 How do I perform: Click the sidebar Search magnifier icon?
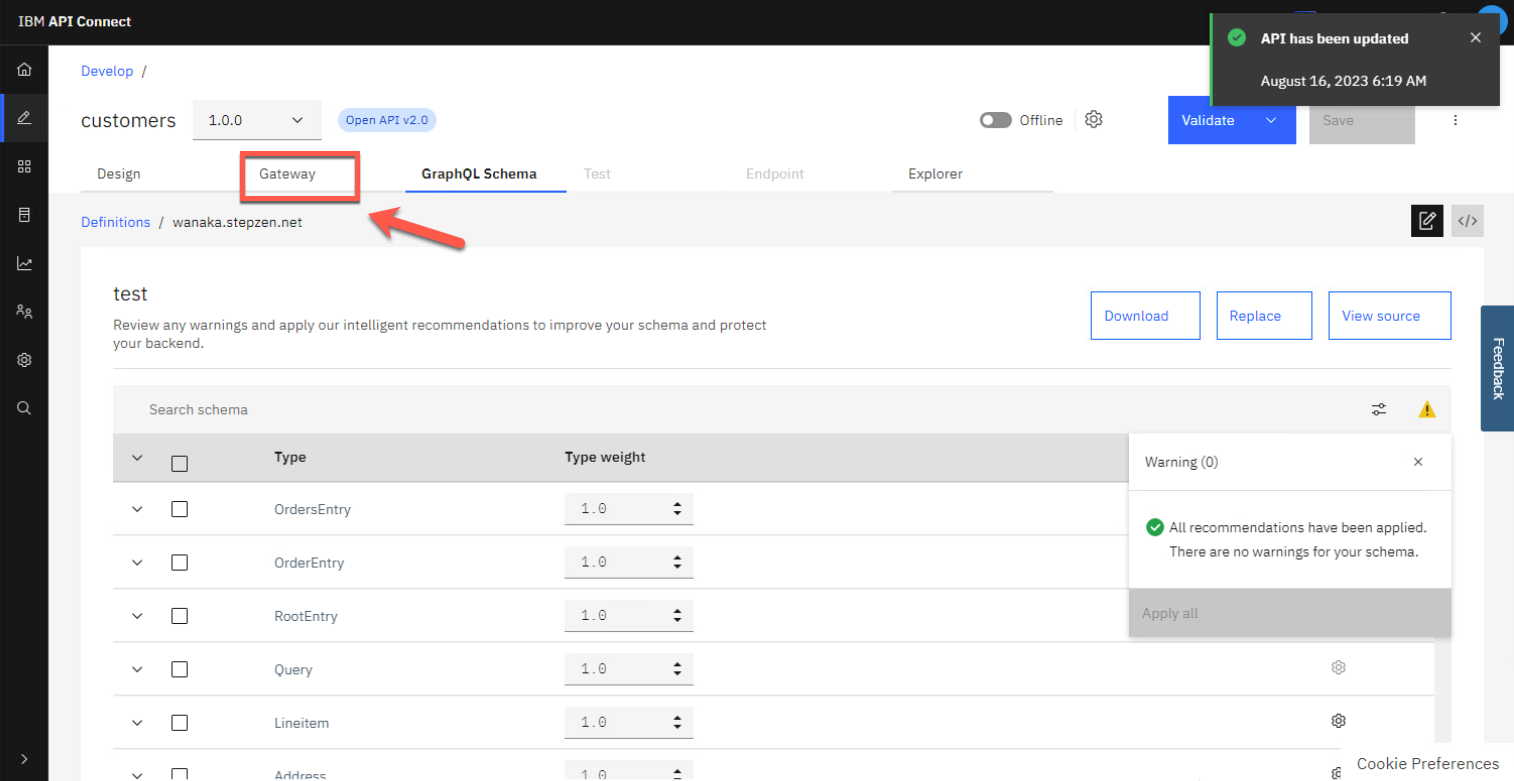[x=24, y=408]
